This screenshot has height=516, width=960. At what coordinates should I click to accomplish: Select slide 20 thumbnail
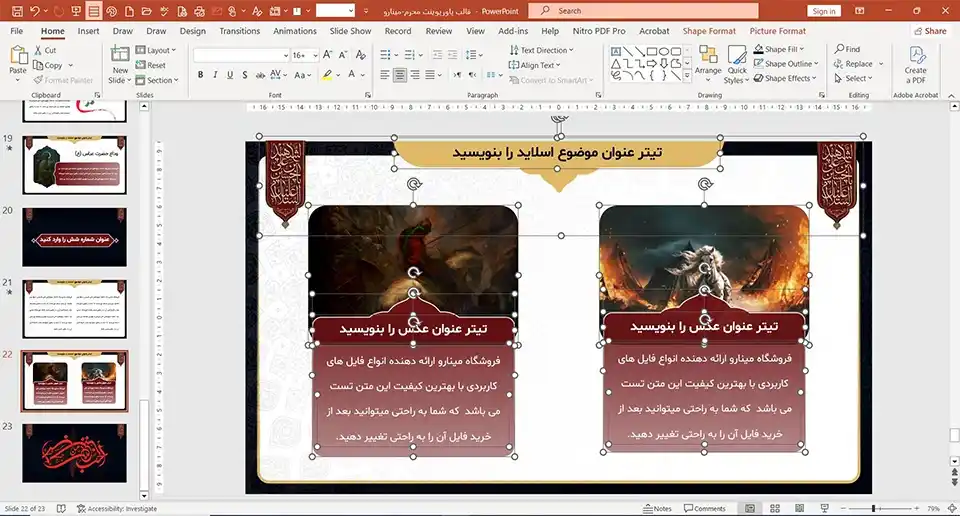point(75,237)
